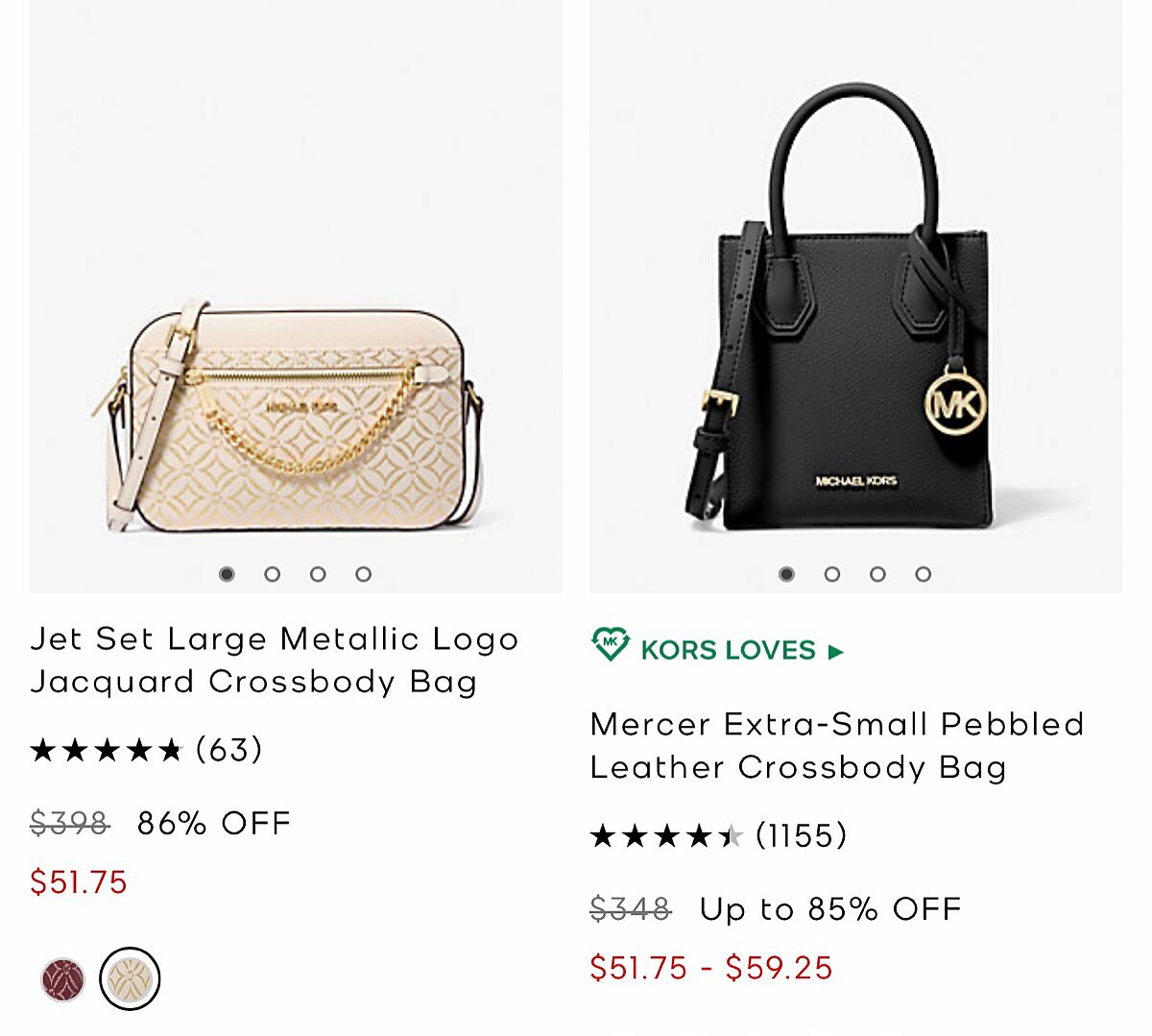Show third image of Jet Set bag
This screenshot has height=1036, width=1152.
318,574
